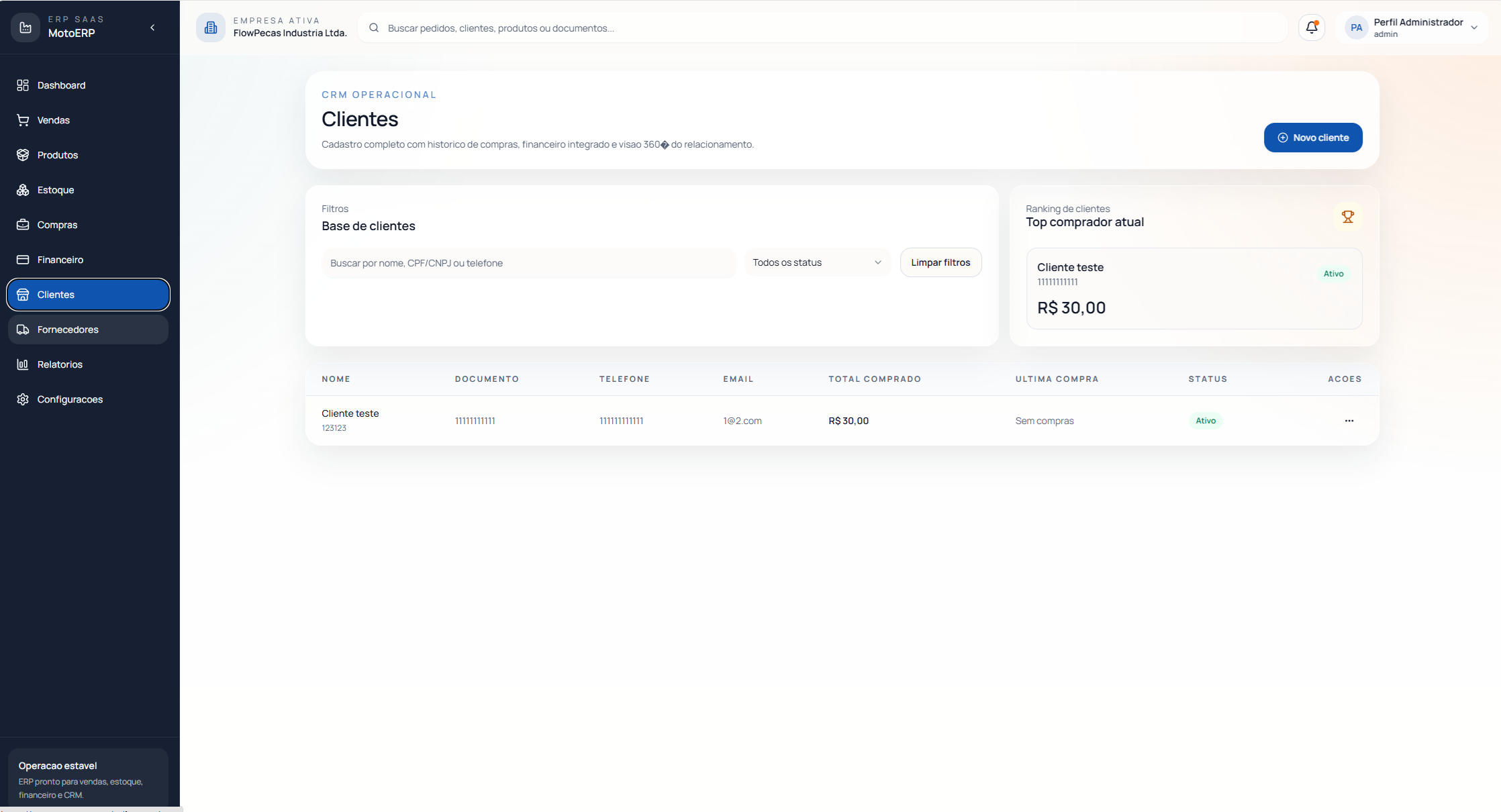Click Cliente teste name in table row
The image size is (1501, 812).
350,413
